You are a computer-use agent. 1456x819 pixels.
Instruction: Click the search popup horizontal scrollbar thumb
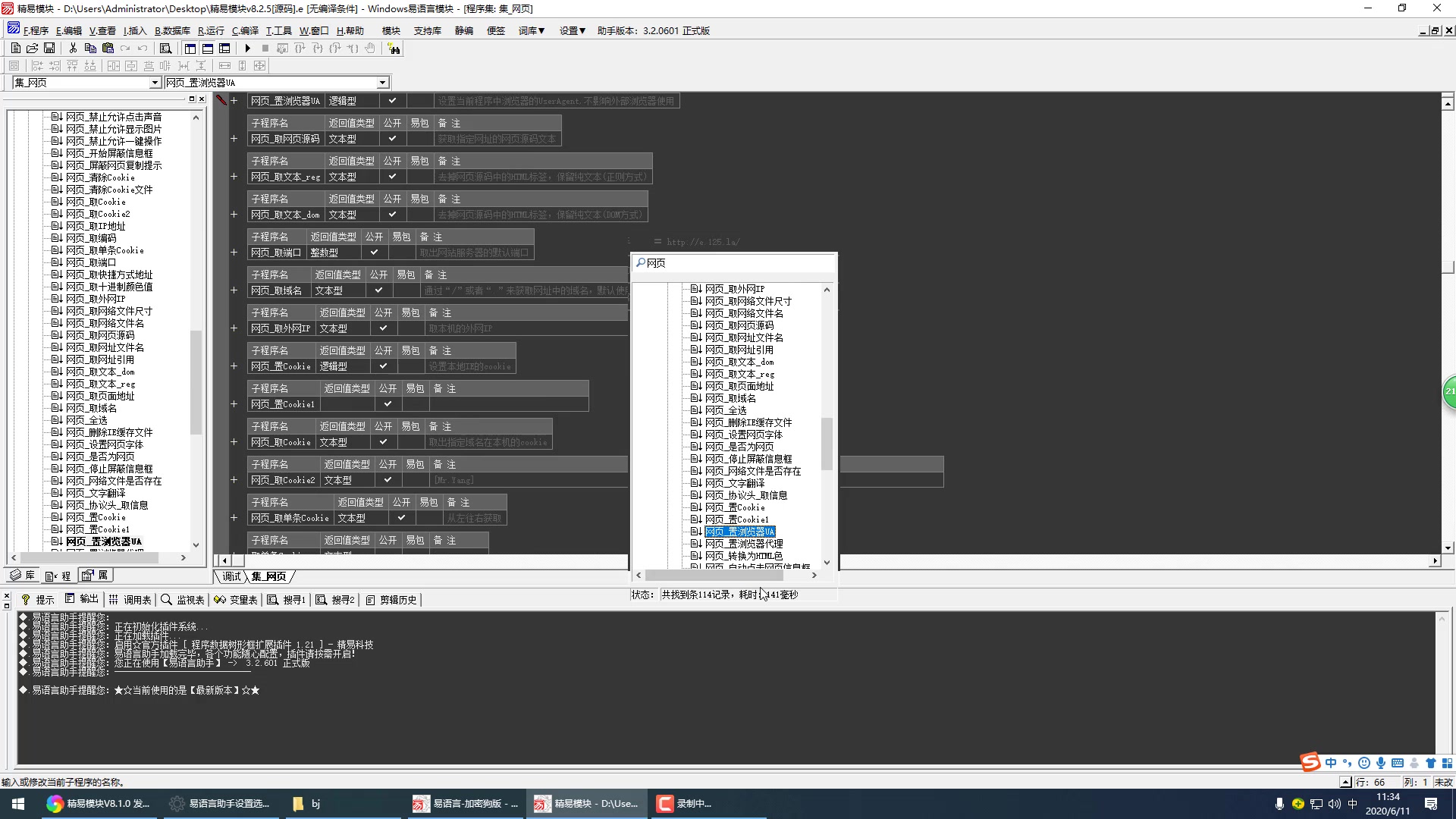click(713, 576)
